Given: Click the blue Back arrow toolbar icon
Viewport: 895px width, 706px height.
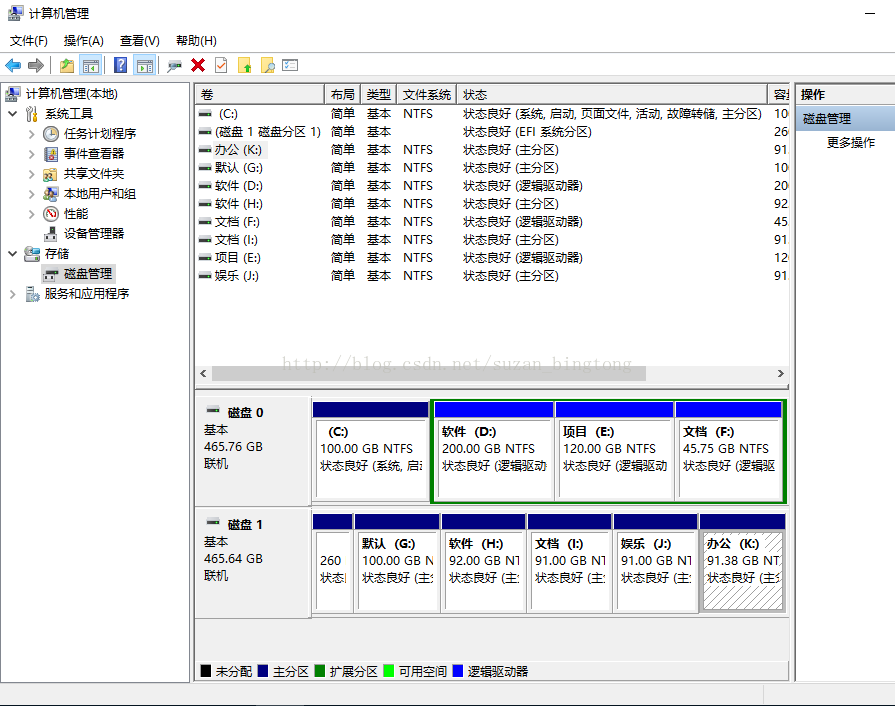Looking at the screenshot, I should pos(13,66).
